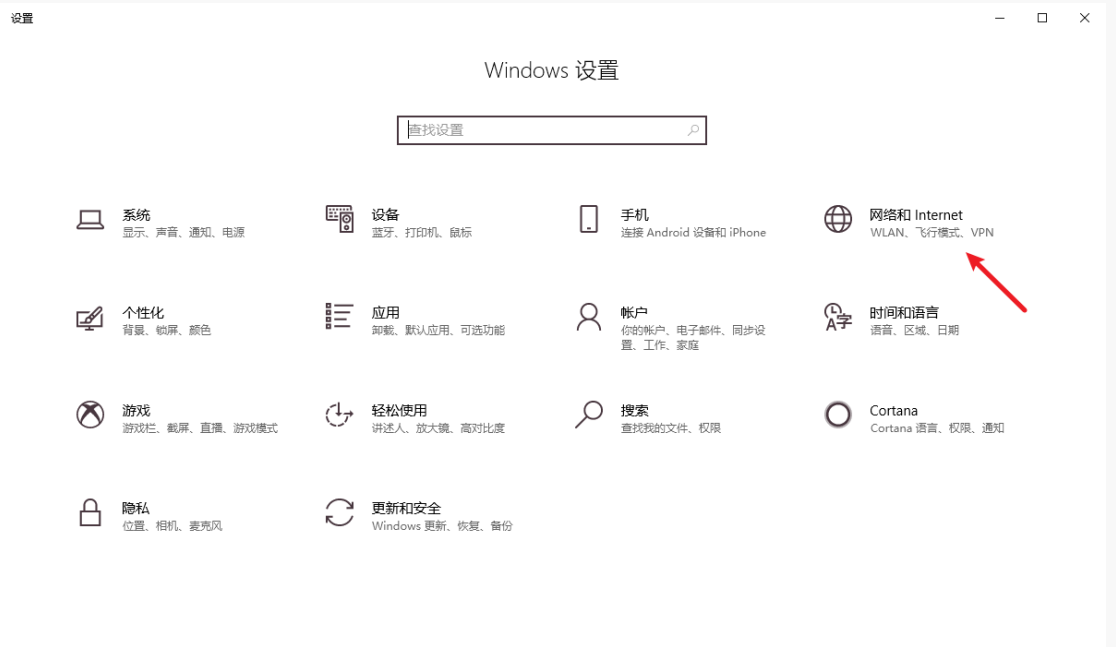
Task: Select the 搜索 heading
Action: pyautogui.click(x=634, y=411)
